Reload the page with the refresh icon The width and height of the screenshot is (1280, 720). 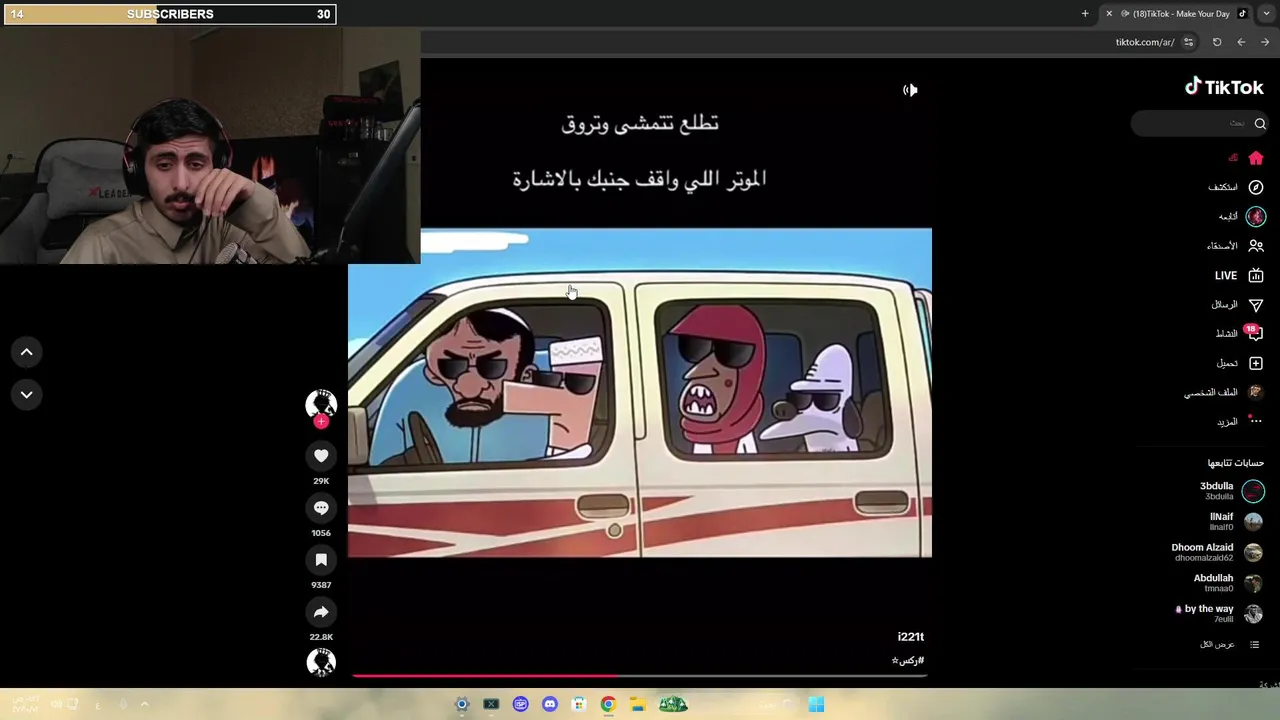pyautogui.click(x=1217, y=42)
